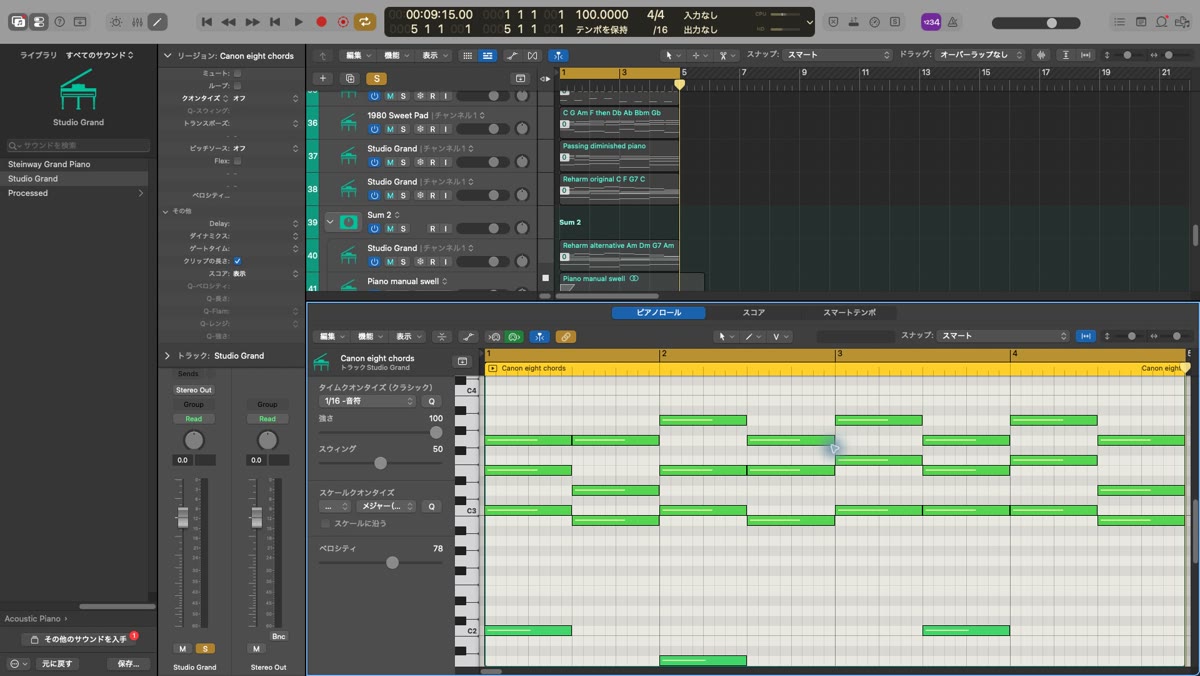Click the waveform zoom icon in tracks toolbar

pyautogui.click(x=1041, y=55)
